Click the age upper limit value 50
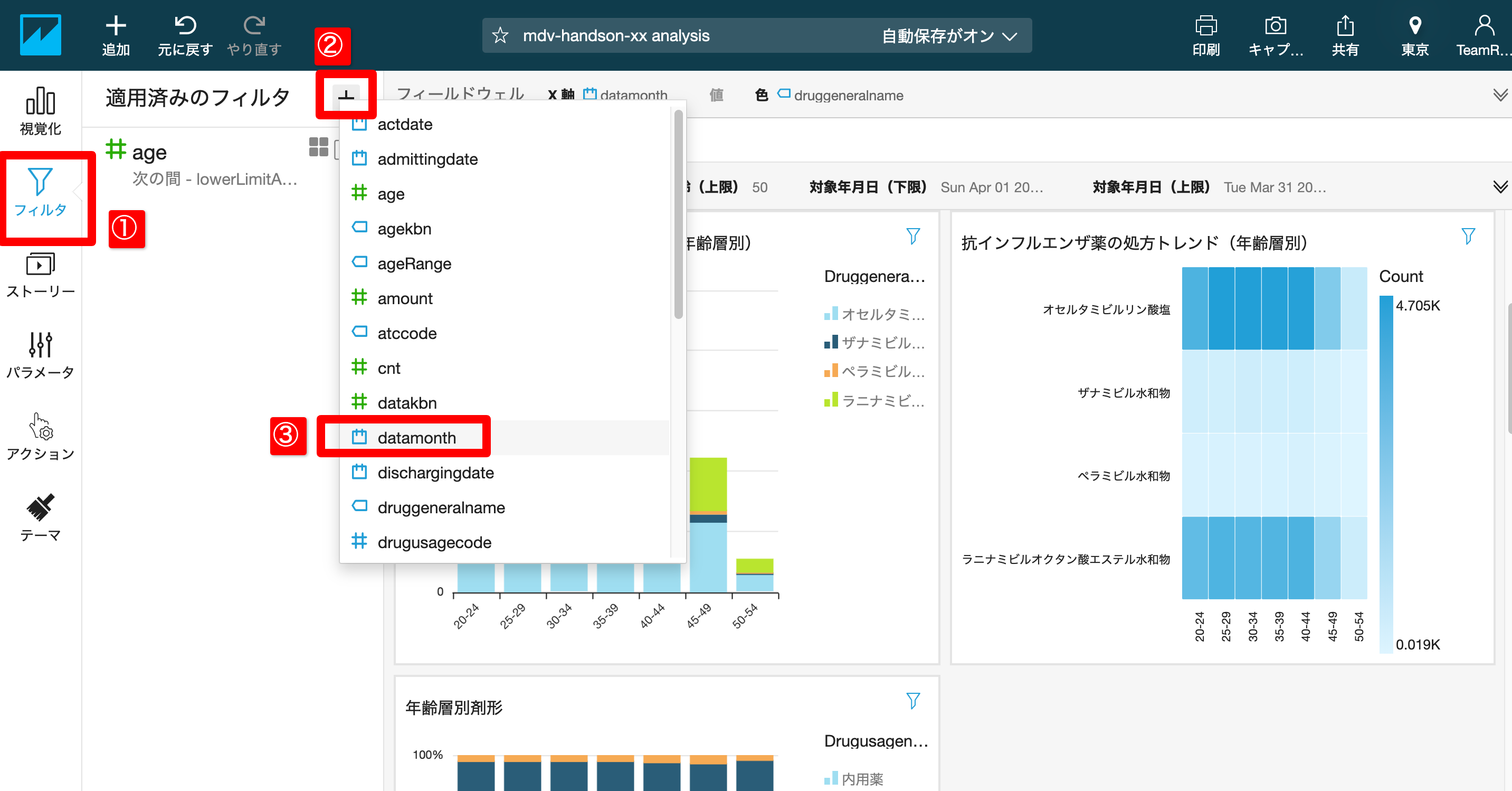1512x791 pixels. [x=759, y=187]
